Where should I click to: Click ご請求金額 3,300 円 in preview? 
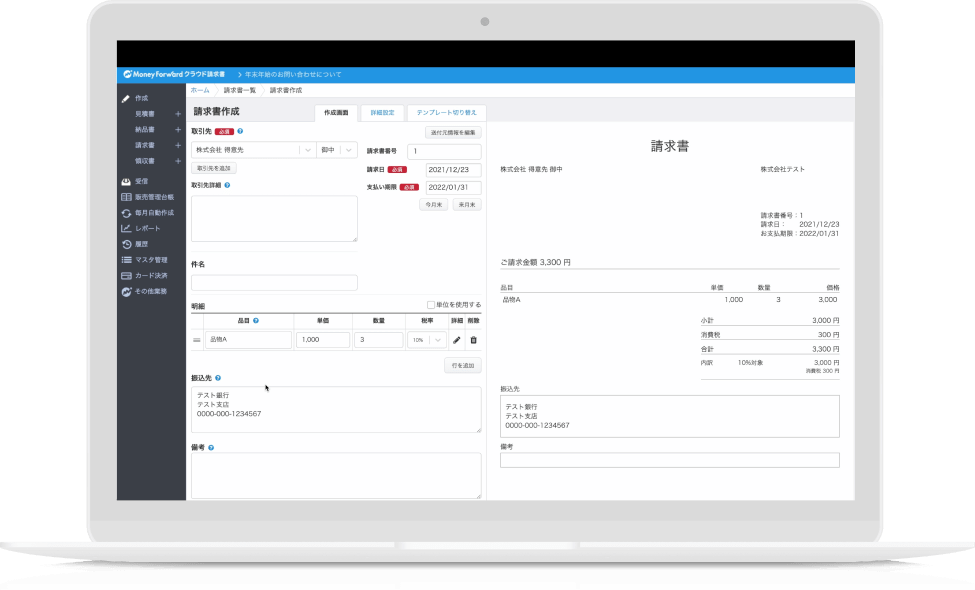(x=535, y=262)
